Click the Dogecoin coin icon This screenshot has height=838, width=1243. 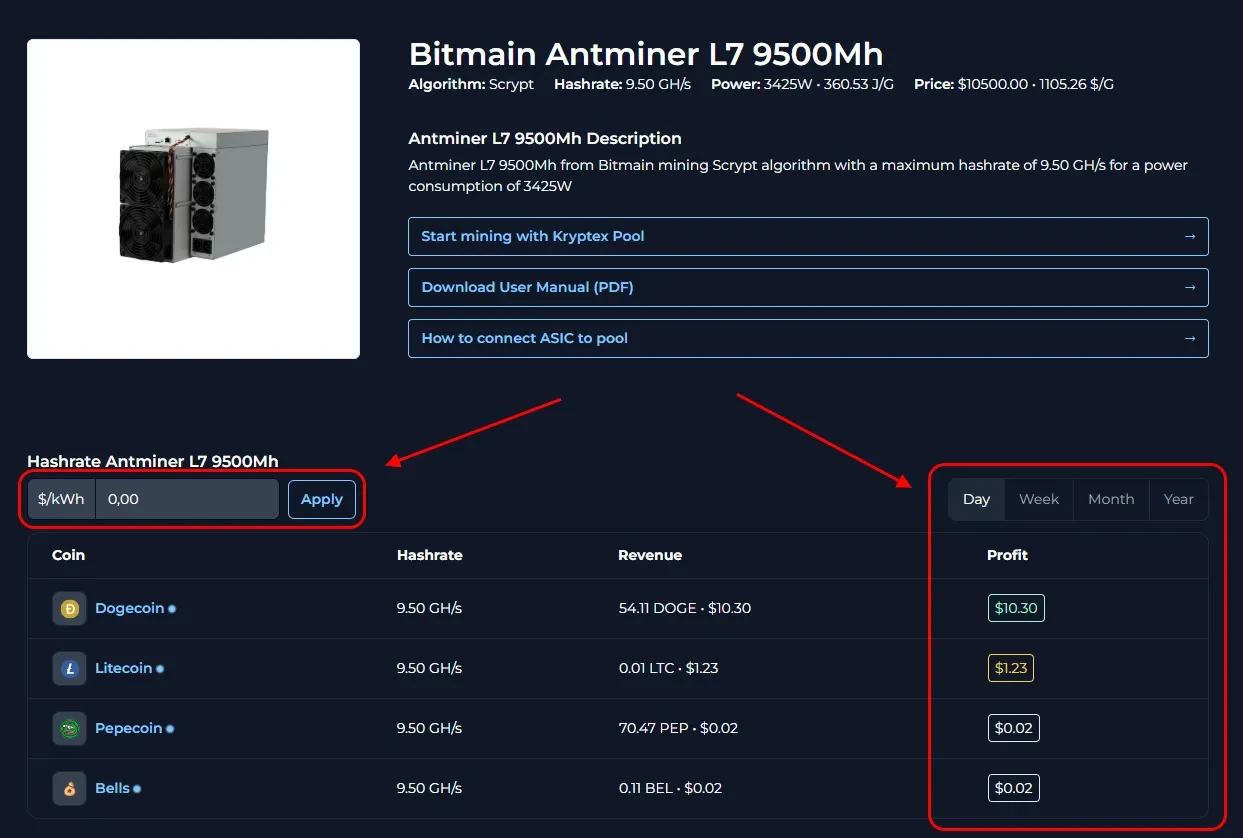70,608
